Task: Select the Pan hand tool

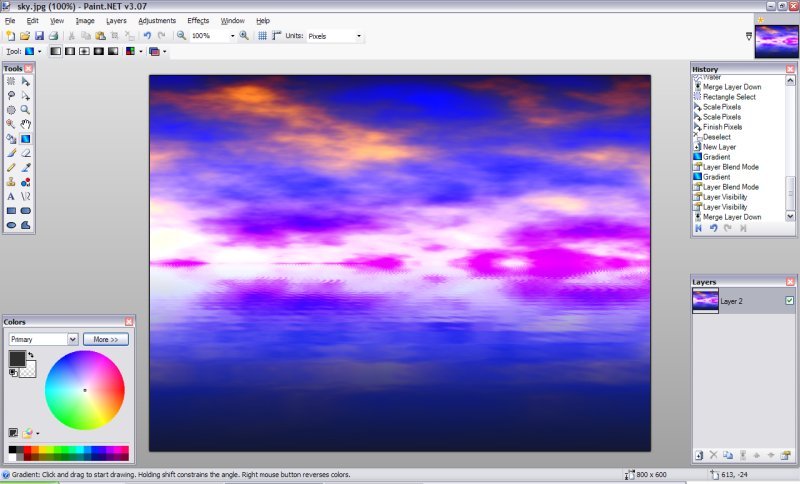Action: (x=25, y=124)
